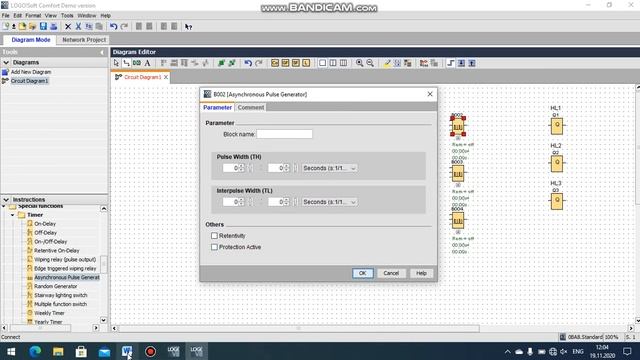
Task: Click the single-pane layout icon
Action: [322, 63]
